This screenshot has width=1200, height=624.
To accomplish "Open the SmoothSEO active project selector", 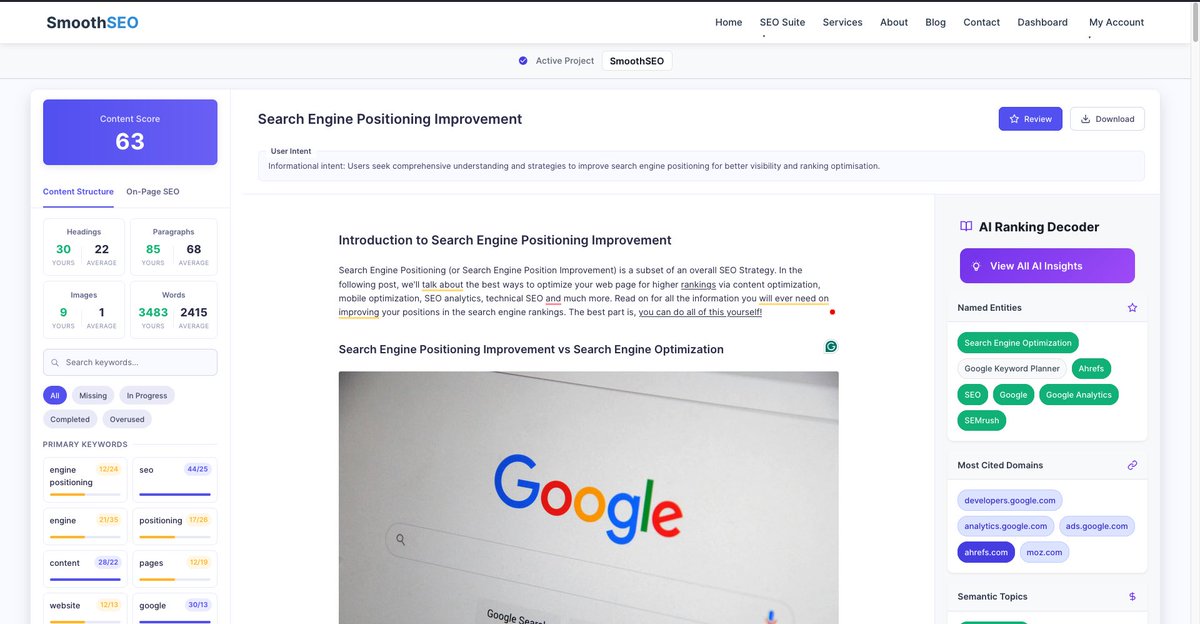I will [x=637, y=61].
